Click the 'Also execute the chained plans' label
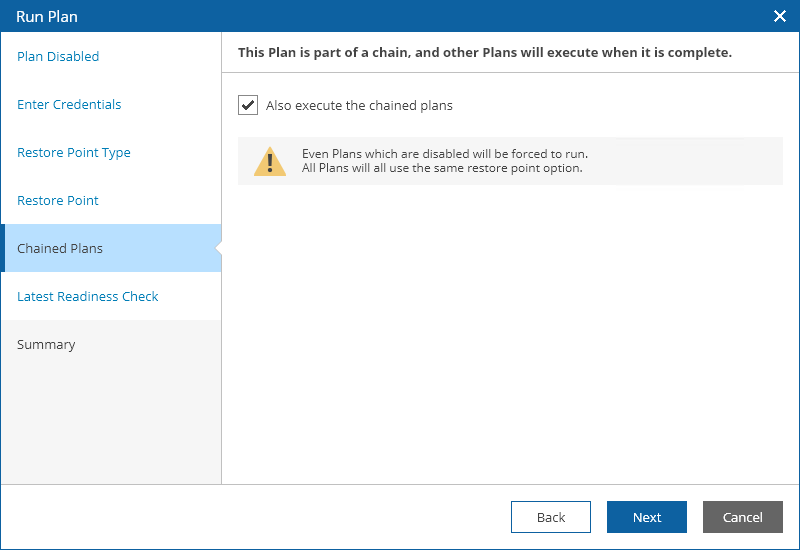The width and height of the screenshot is (800, 550). click(359, 105)
